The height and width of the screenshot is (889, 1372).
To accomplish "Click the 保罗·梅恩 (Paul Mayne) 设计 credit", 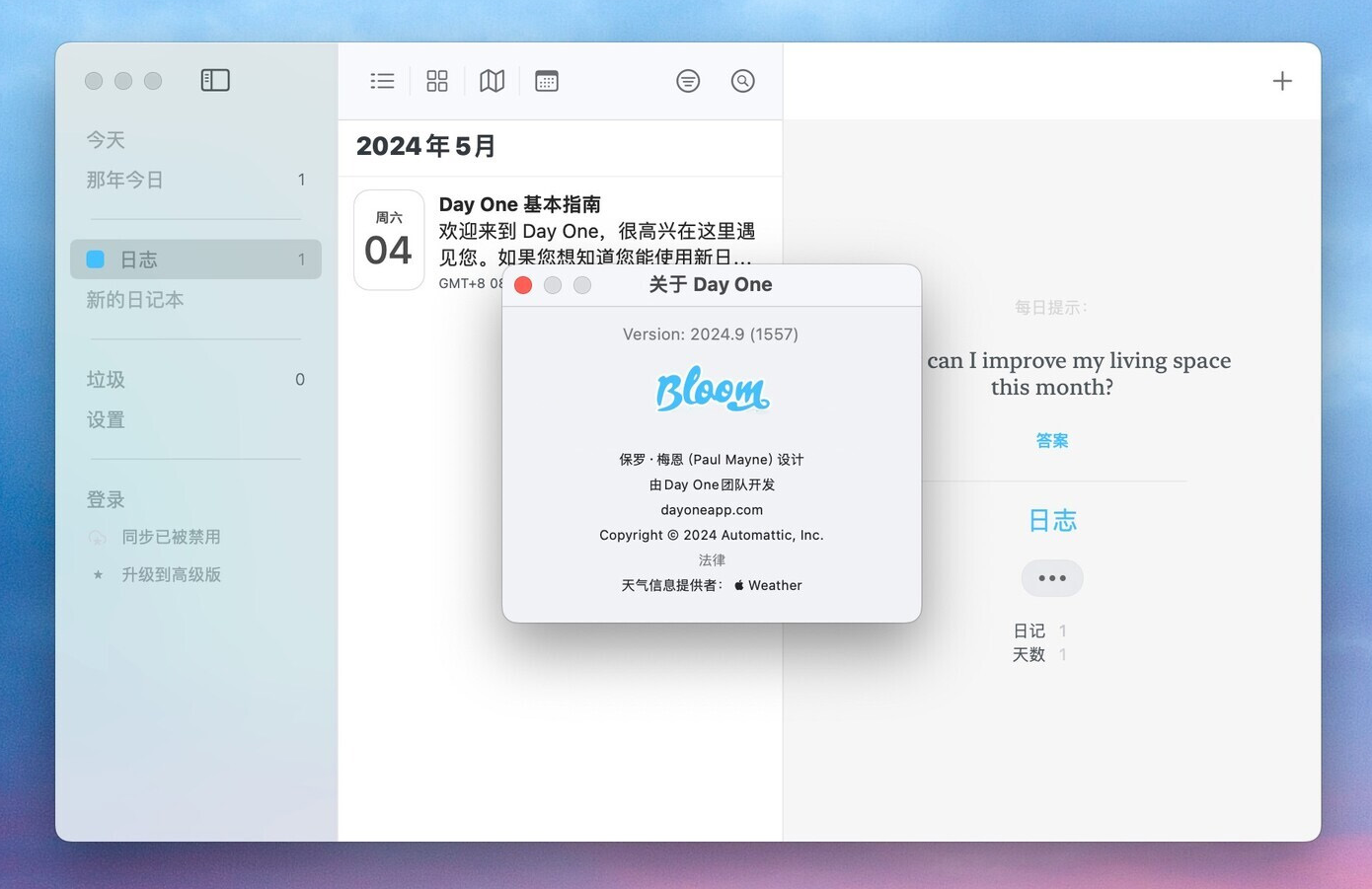I will pyautogui.click(x=712, y=460).
